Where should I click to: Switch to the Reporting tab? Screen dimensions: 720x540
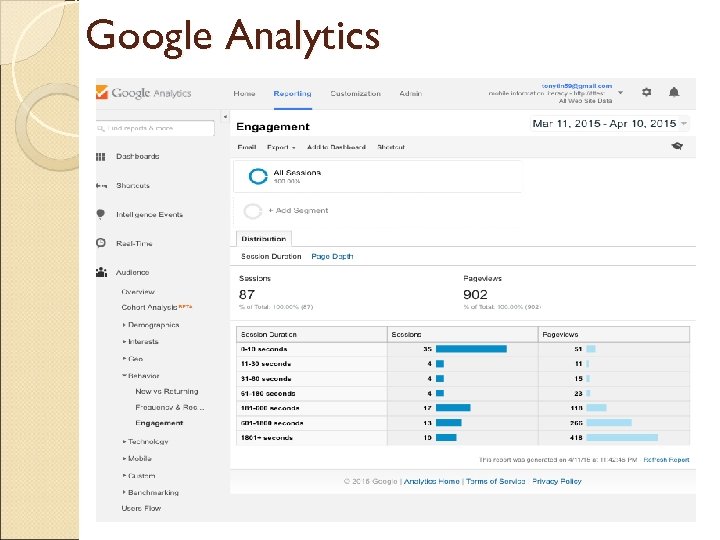(x=292, y=93)
